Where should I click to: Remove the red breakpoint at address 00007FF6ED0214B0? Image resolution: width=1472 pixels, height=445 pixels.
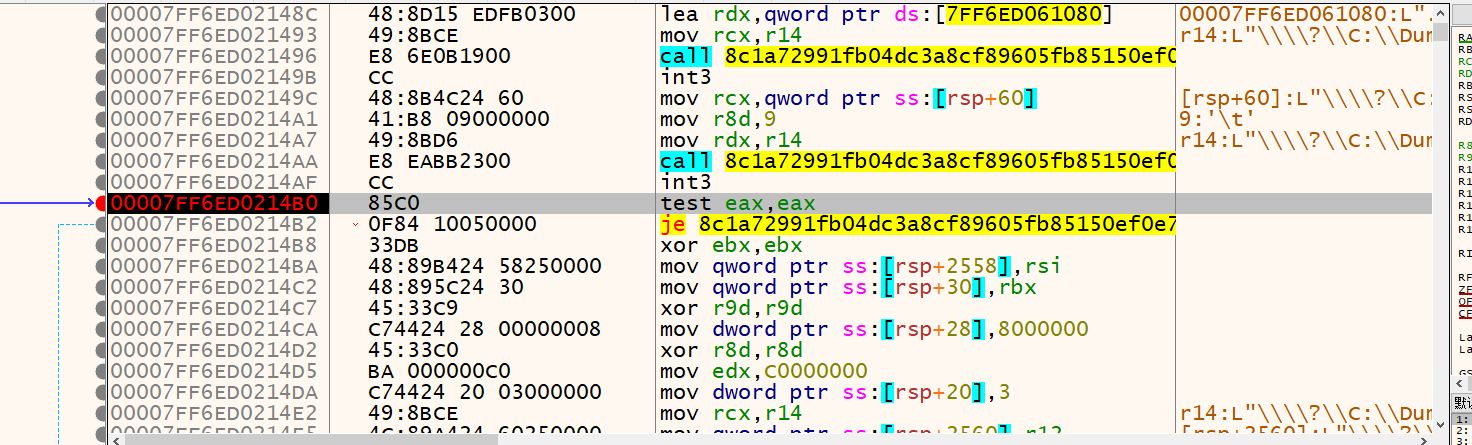click(x=101, y=203)
